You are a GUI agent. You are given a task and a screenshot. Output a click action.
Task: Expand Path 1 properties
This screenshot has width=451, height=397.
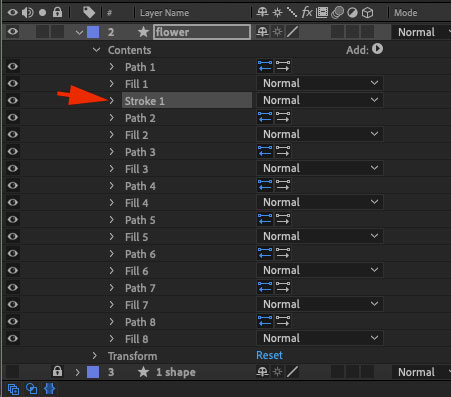point(112,66)
